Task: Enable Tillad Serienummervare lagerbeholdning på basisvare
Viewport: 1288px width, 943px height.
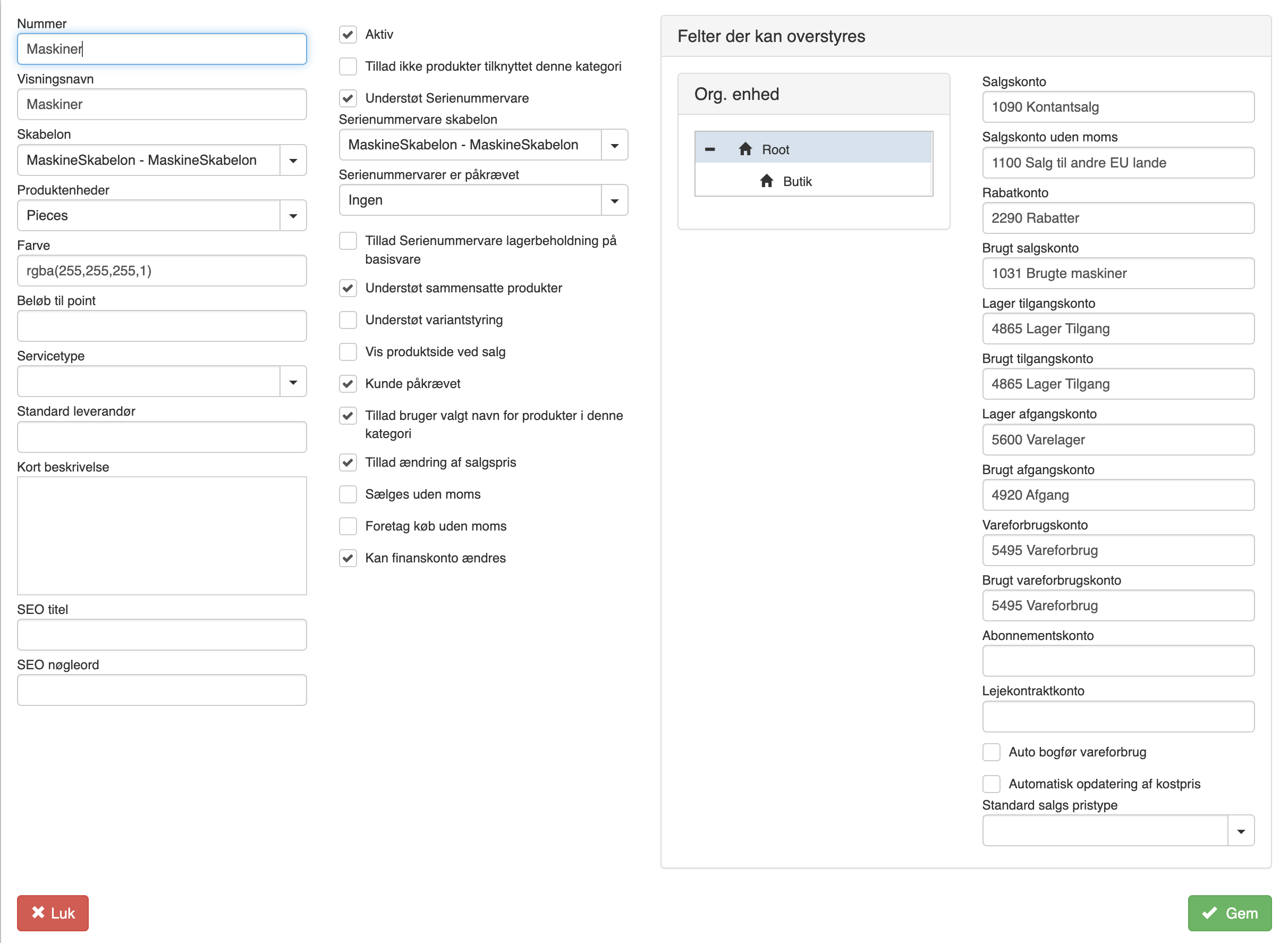Action: point(348,241)
